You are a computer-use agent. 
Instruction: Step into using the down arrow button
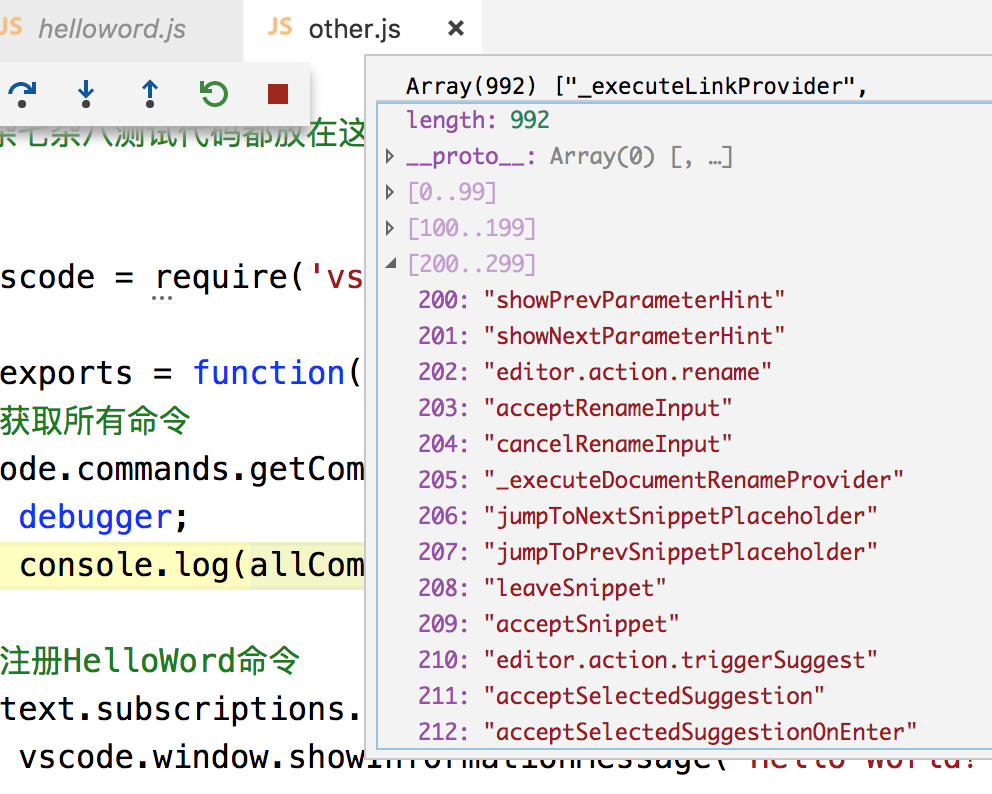point(86,94)
